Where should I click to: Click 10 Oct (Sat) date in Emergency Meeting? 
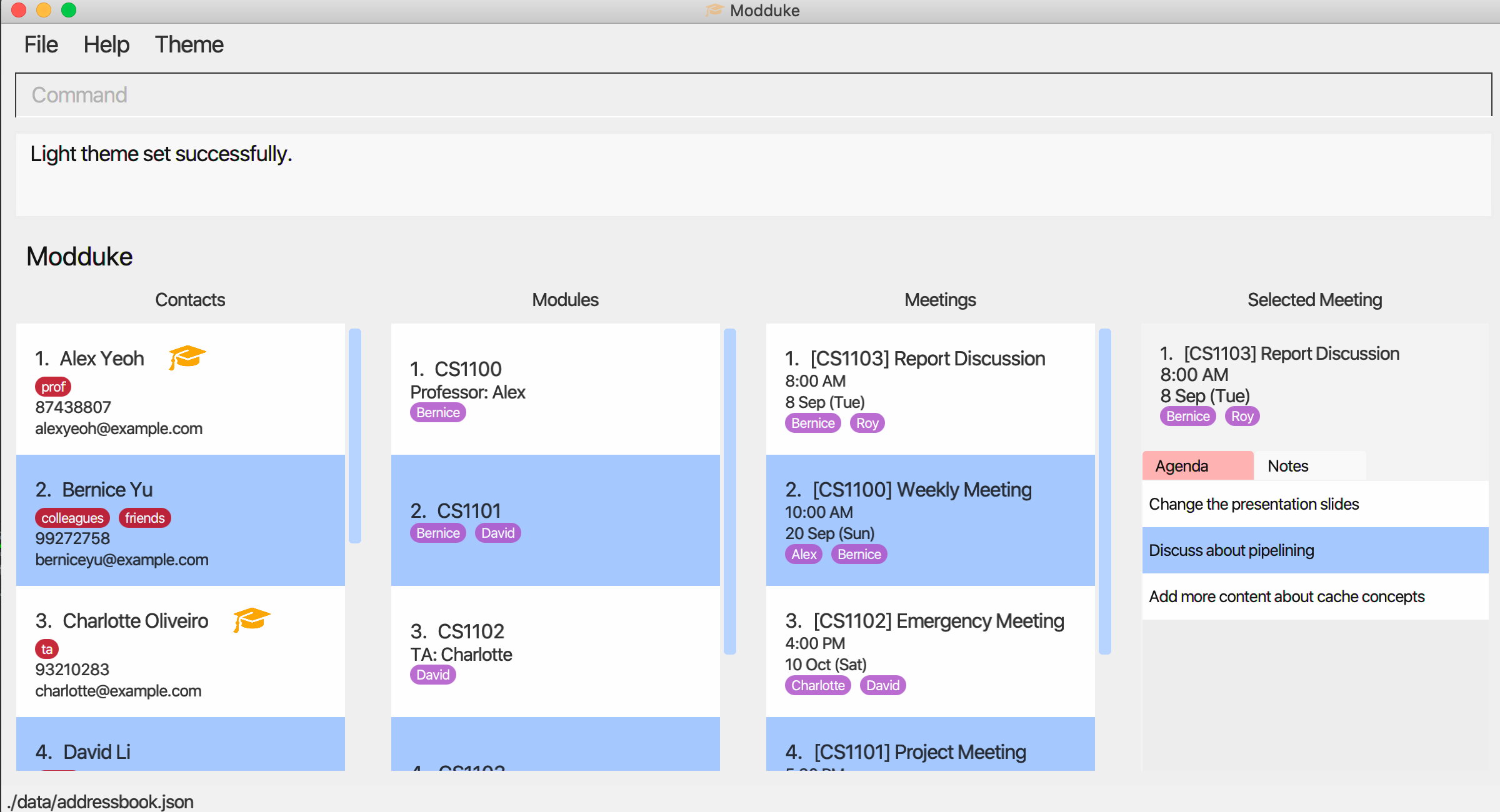tap(826, 665)
